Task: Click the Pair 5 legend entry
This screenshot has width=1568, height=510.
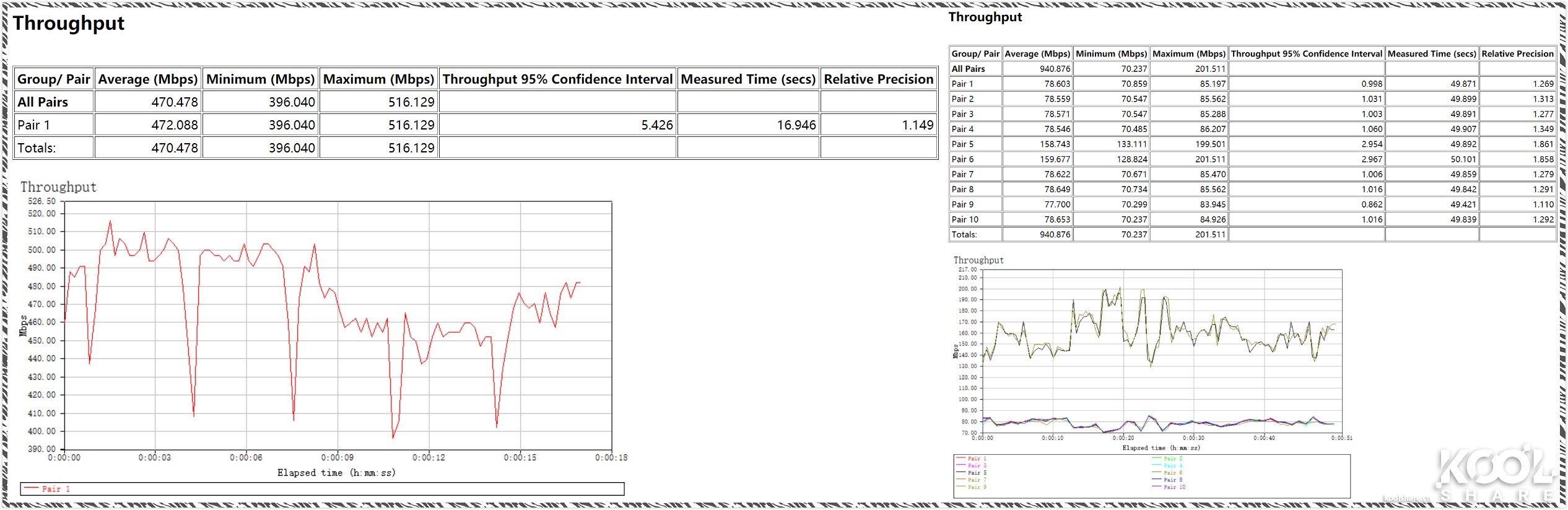Action: pos(977,473)
